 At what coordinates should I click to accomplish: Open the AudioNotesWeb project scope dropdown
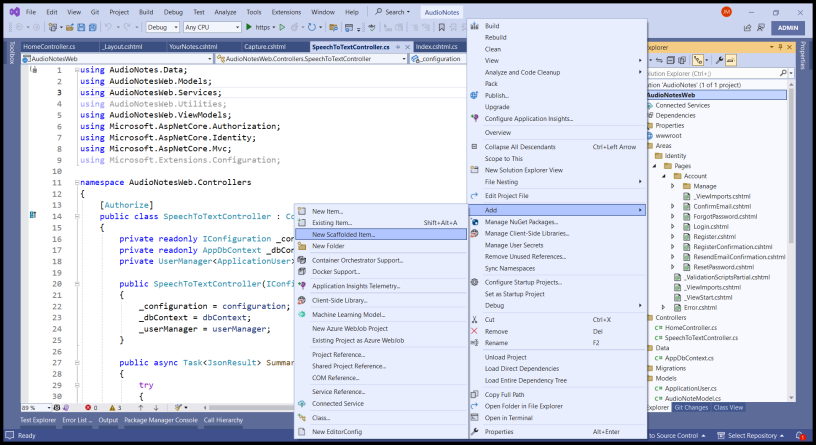pyautogui.click(x=118, y=59)
